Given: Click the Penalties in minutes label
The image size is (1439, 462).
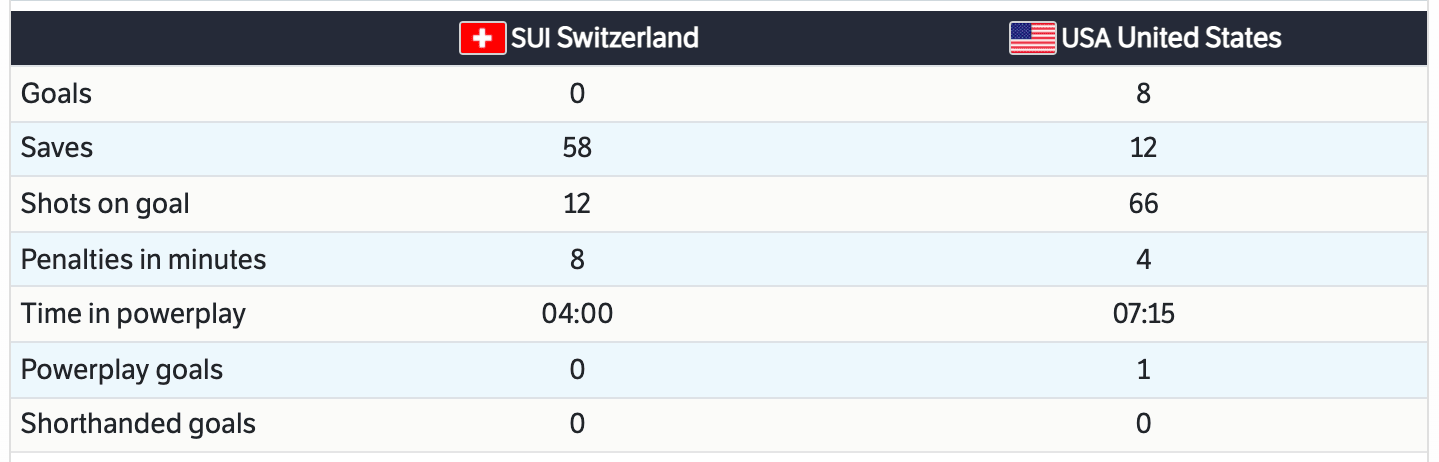Looking at the screenshot, I should point(143,260).
